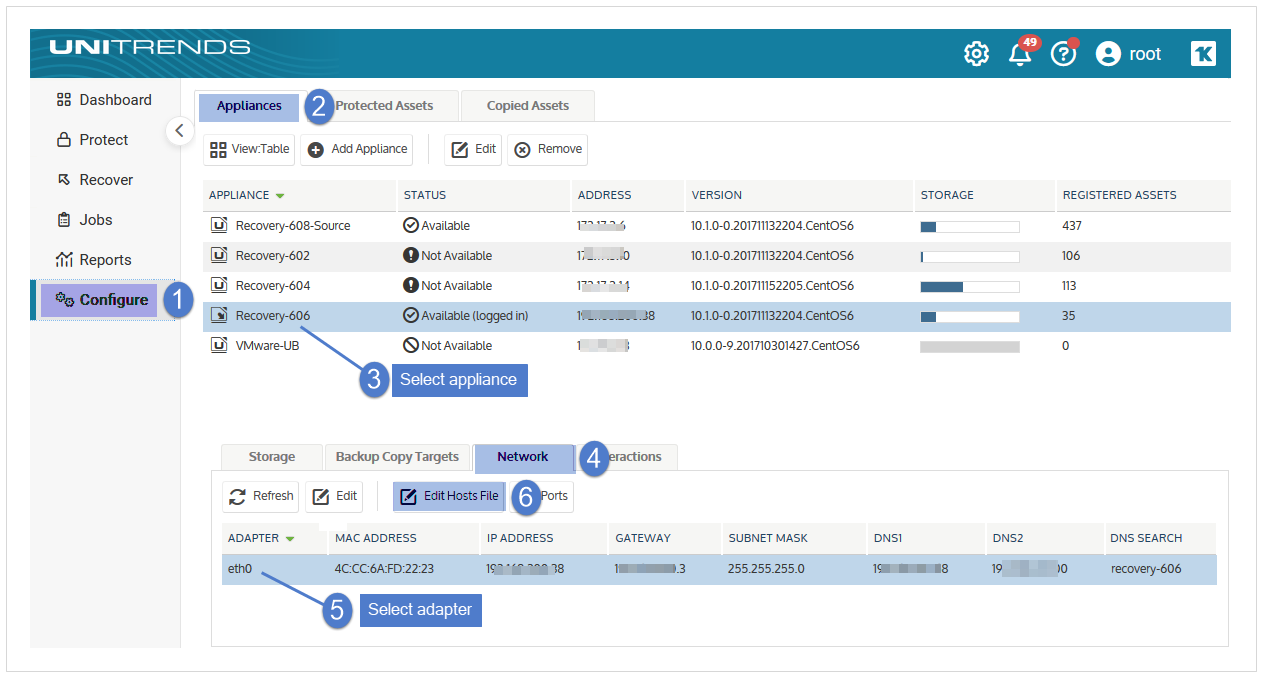Click the Recovery-608-Source appliance icon

219,226
